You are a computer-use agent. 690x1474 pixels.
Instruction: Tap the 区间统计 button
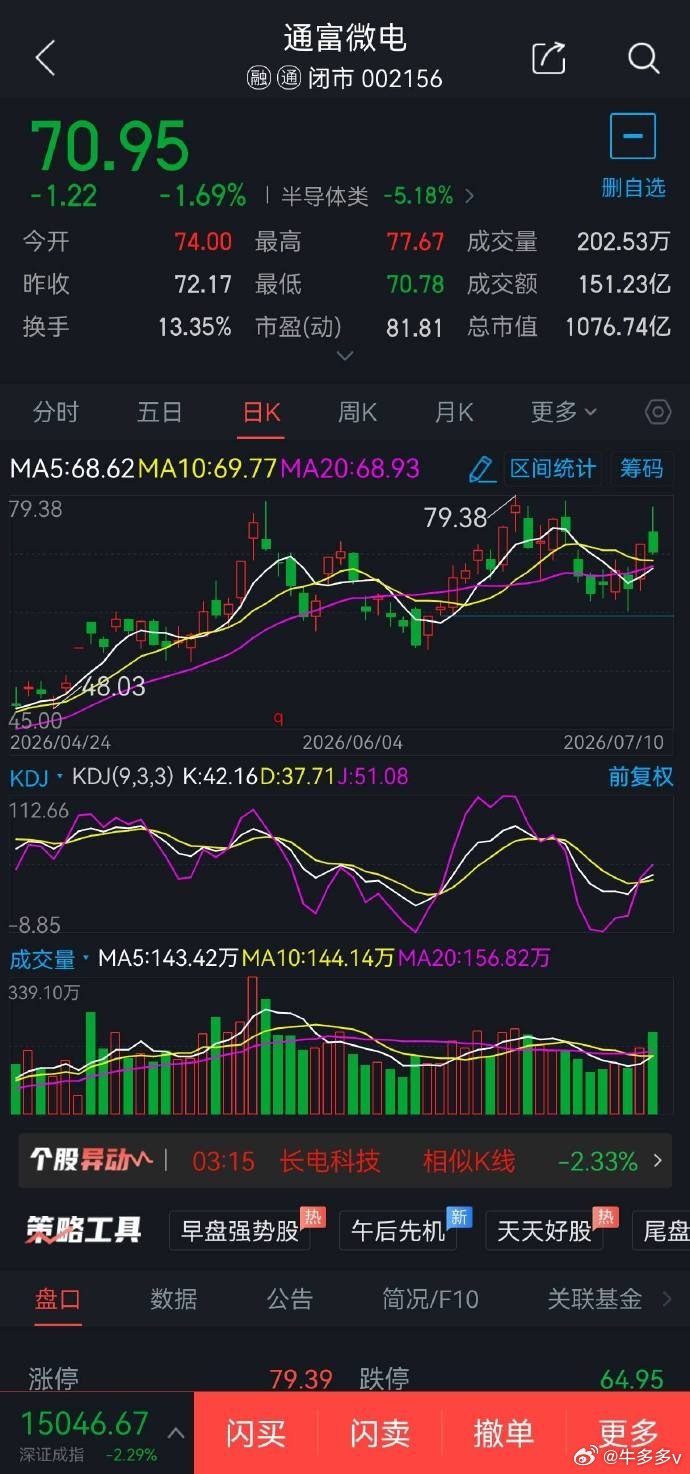click(x=552, y=468)
